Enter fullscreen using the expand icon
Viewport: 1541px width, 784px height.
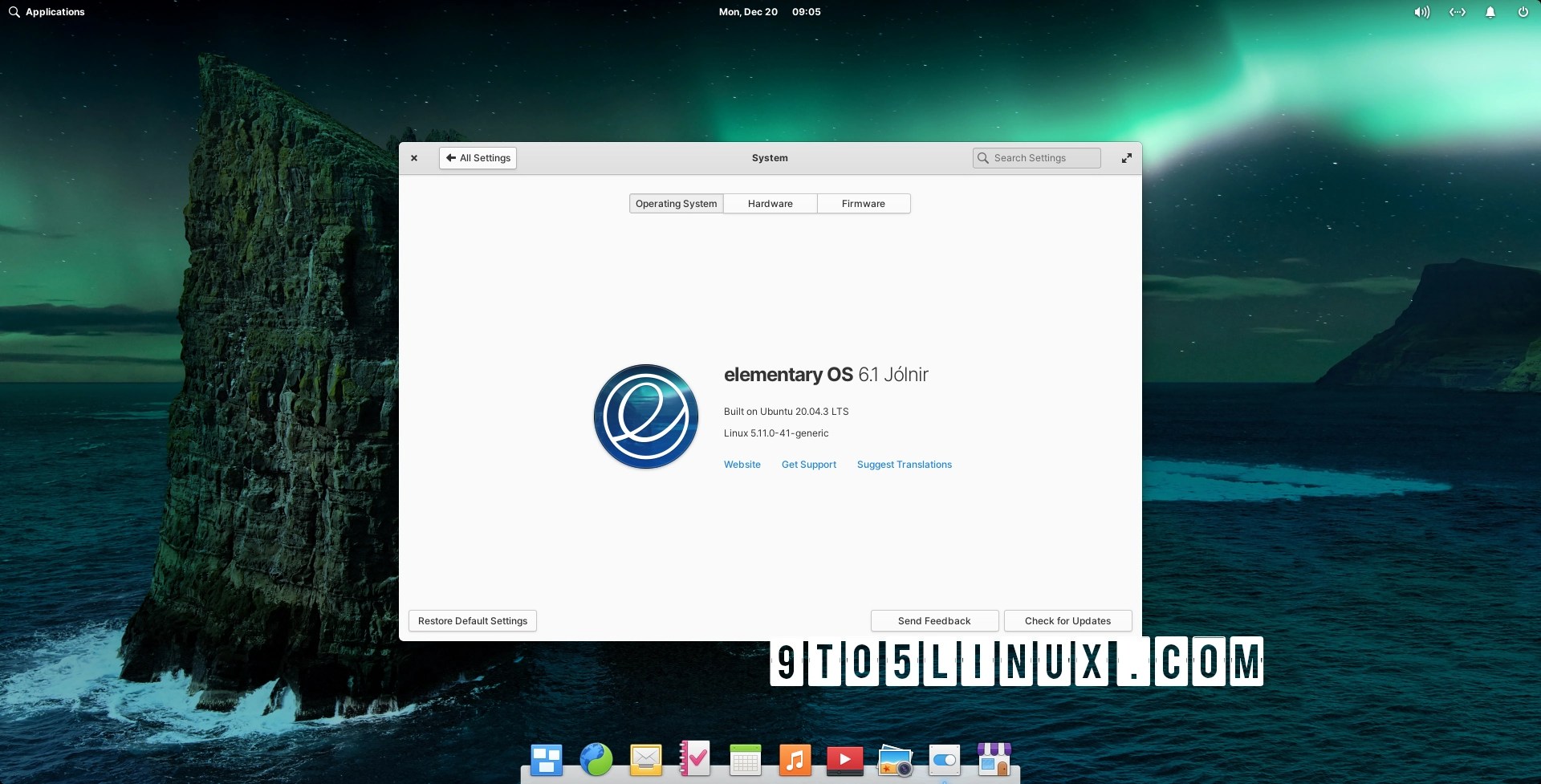pos(1127,158)
